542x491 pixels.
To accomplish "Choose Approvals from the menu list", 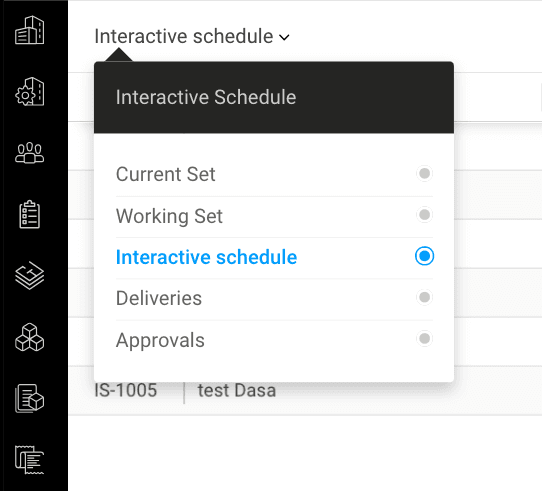I will (160, 340).
